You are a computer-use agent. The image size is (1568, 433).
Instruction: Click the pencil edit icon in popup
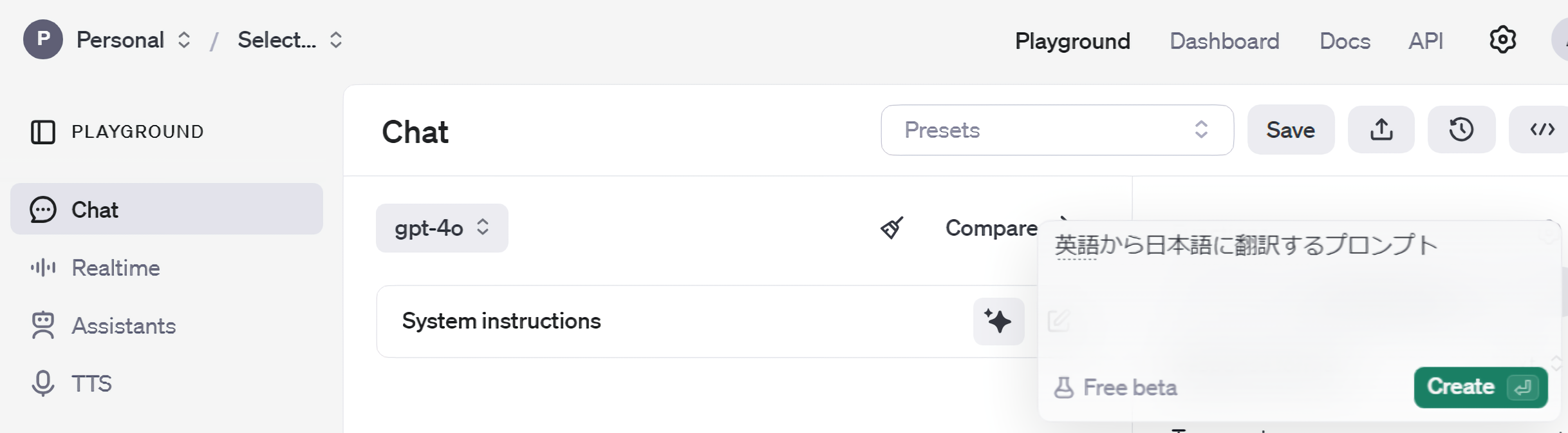pyautogui.click(x=1059, y=321)
